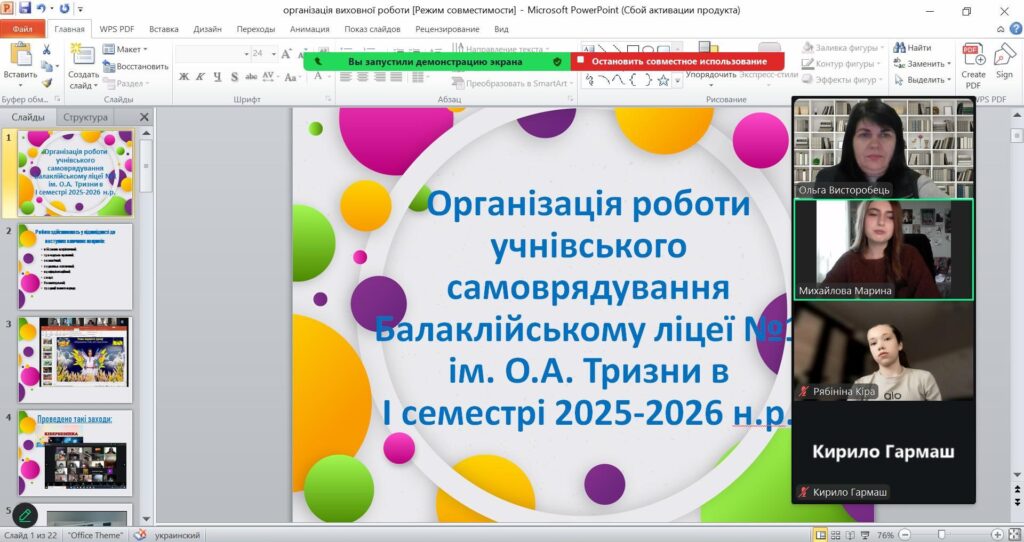Click the Create PDF icon
Viewport: 1024px width, 542px height.
(973, 62)
